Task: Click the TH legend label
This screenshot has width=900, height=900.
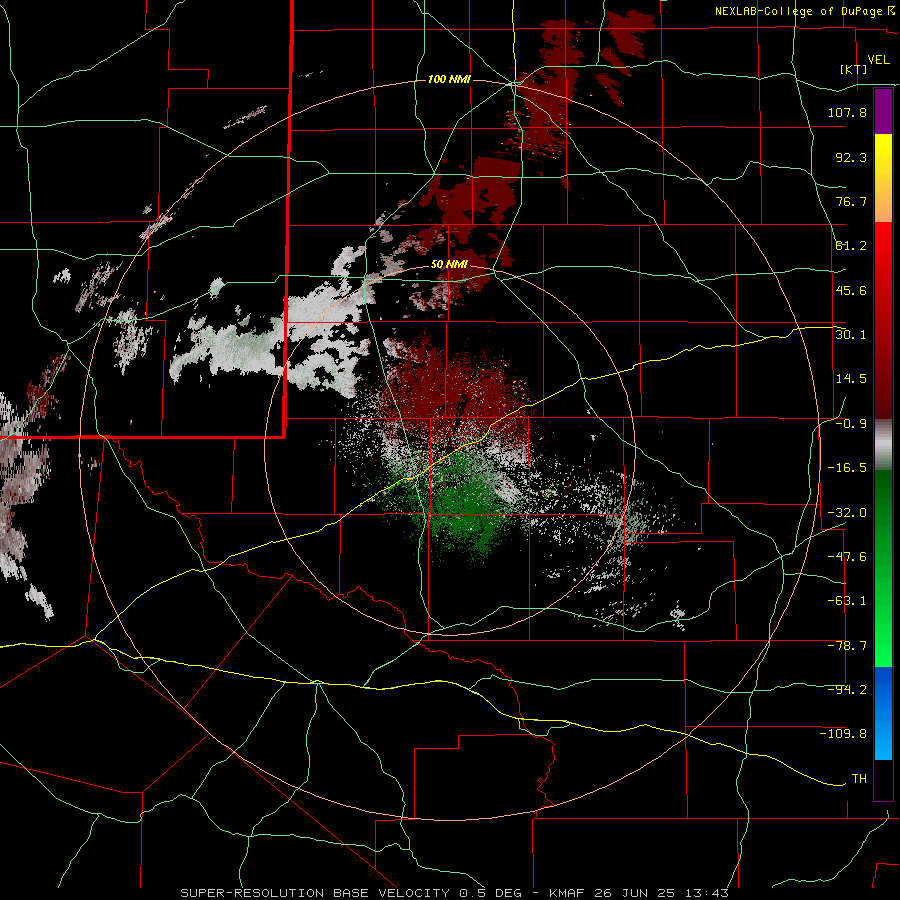Action: (x=859, y=779)
